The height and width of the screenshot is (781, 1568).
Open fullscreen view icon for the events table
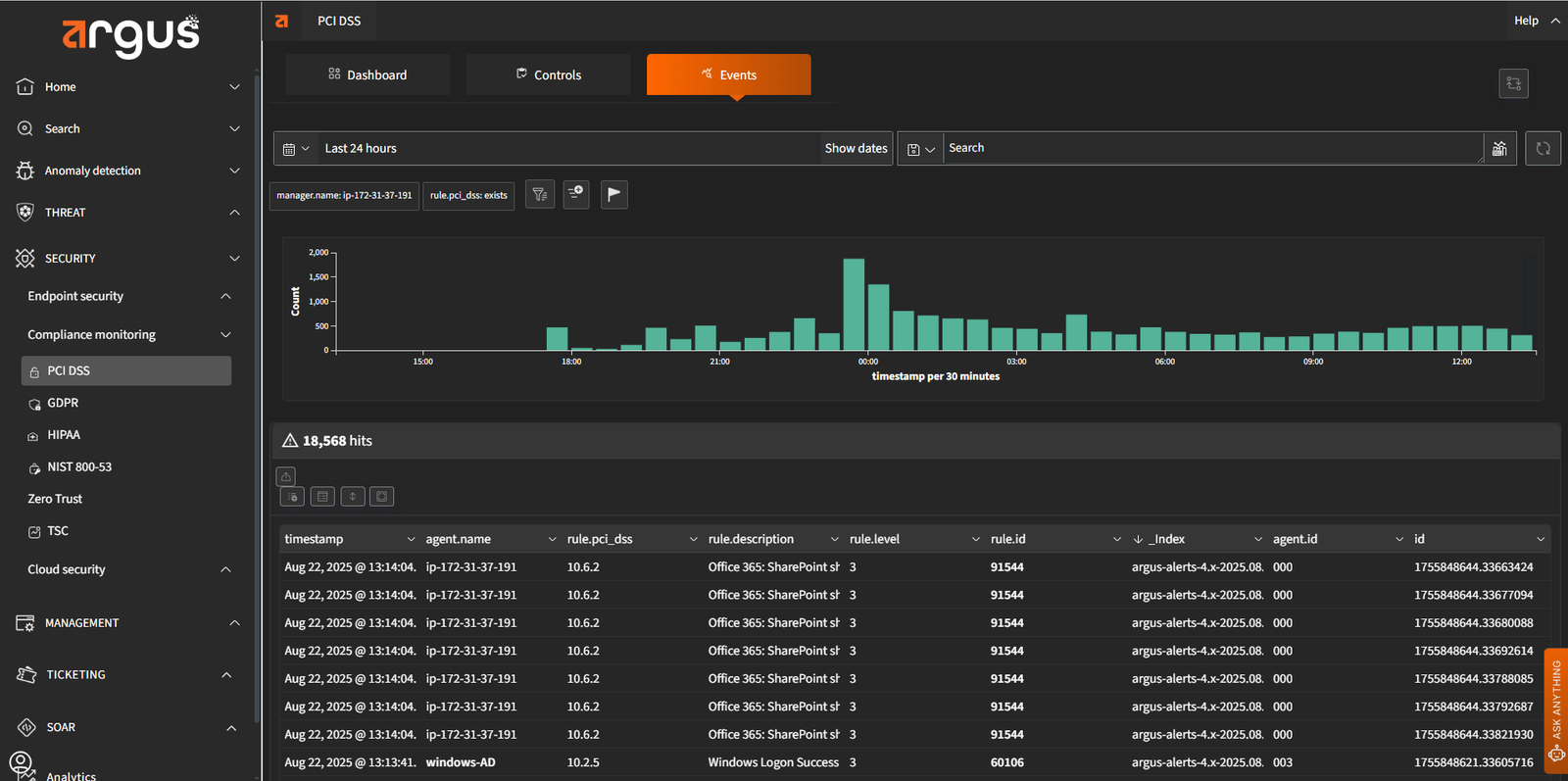click(382, 497)
